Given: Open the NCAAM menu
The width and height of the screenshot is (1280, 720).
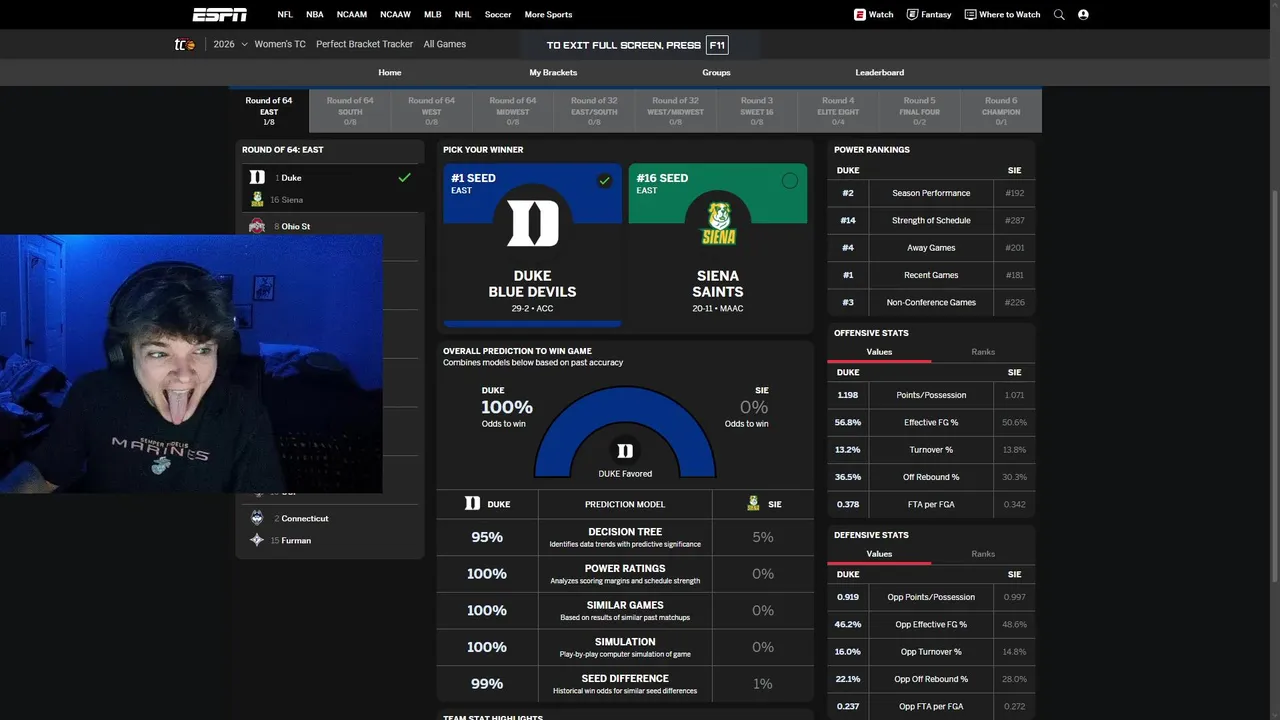Looking at the screenshot, I should [352, 14].
